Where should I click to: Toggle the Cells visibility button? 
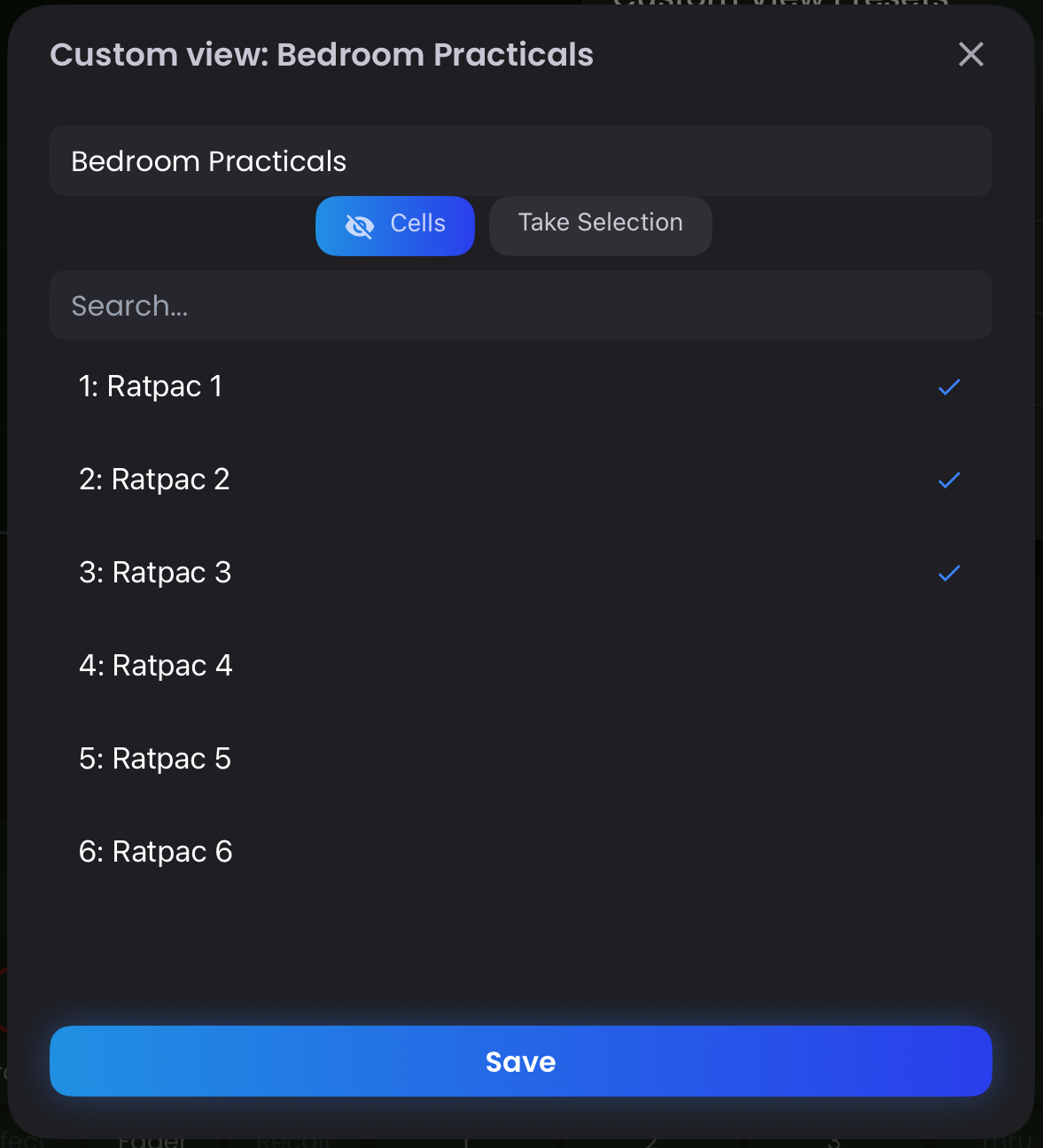[394, 226]
